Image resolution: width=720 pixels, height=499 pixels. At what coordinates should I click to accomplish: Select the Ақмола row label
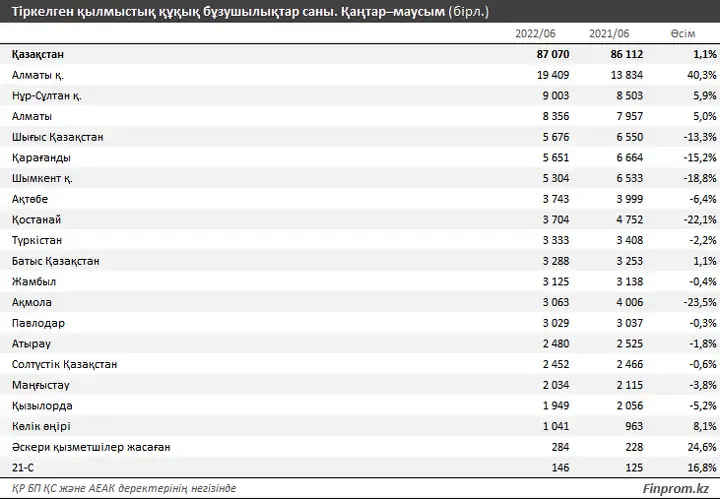coord(32,302)
